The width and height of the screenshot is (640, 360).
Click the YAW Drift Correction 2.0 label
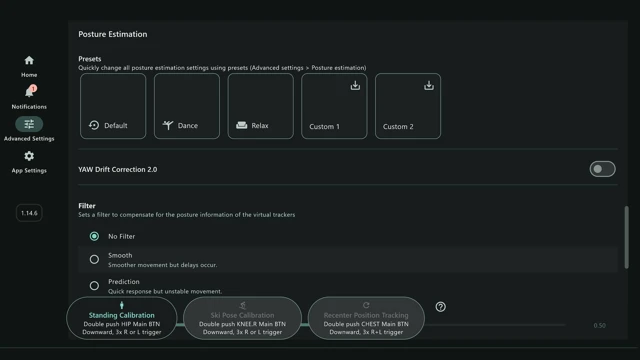(x=118, y=169)
